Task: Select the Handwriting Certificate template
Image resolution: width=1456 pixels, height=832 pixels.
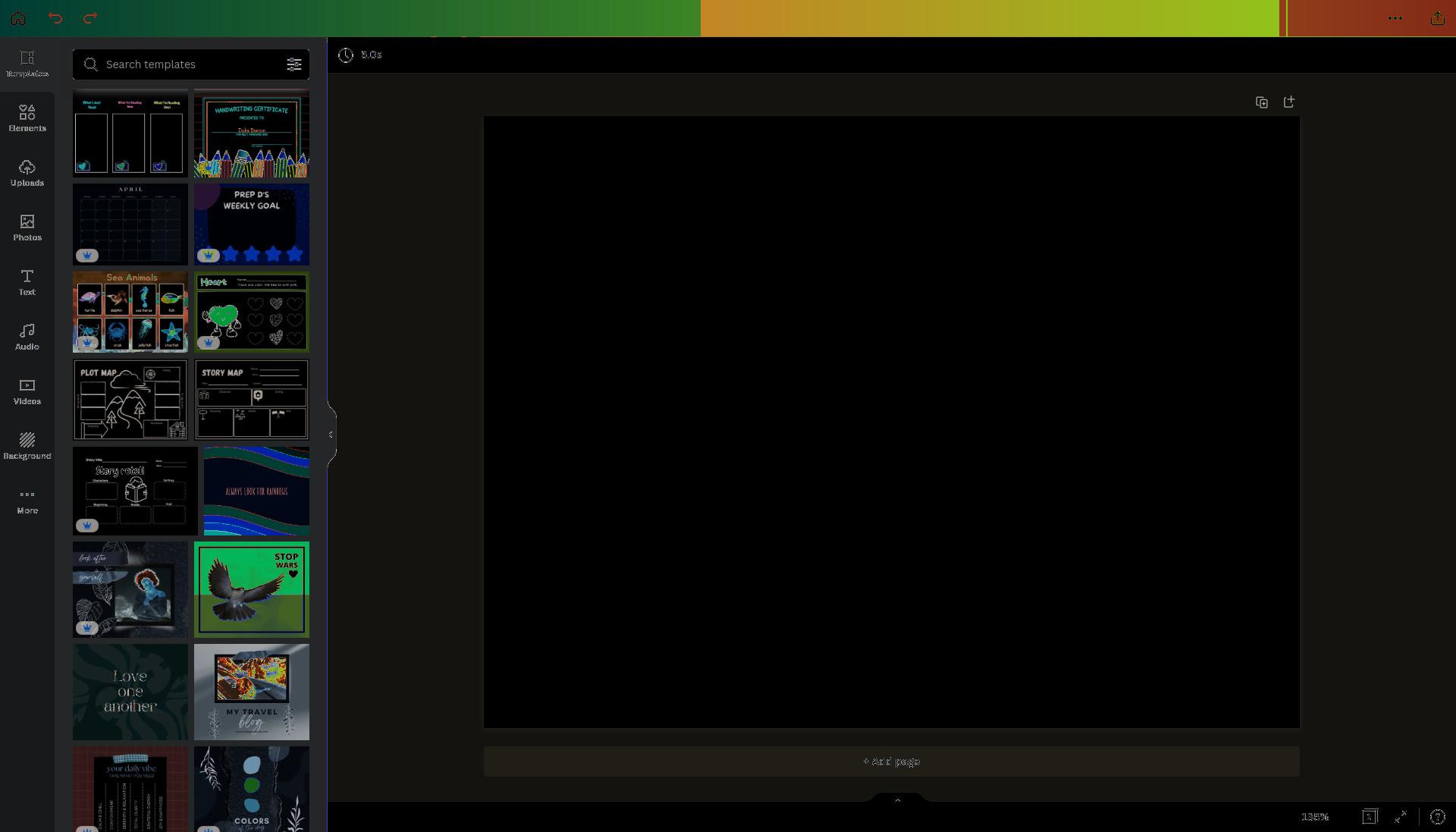Action: coord(252,133)
